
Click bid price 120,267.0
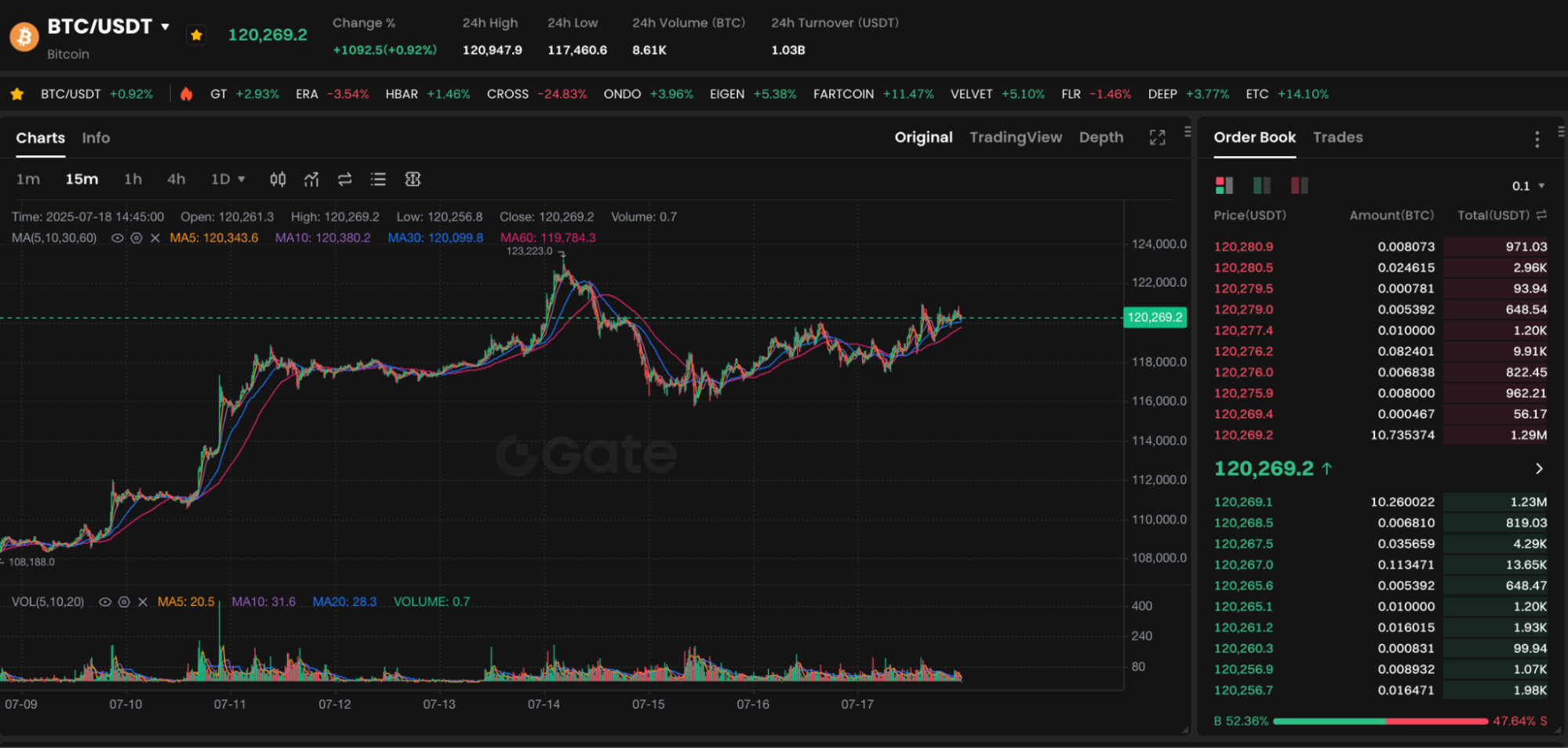tap(1243, 565)
